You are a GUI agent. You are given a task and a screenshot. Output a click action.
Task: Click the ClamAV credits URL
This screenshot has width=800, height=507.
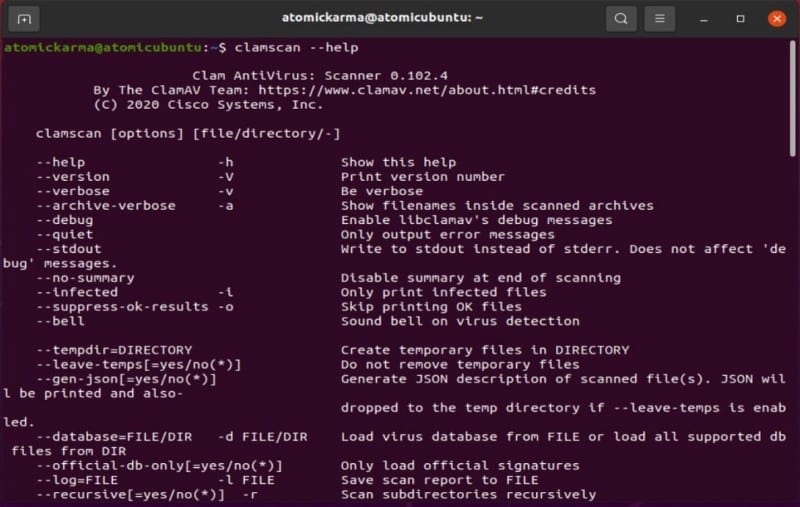(427, 90)
